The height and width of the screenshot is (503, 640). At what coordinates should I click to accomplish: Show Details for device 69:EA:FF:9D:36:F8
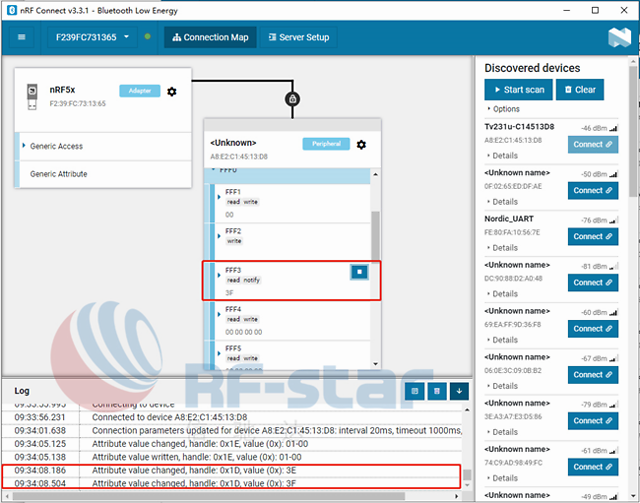(502, 340)
